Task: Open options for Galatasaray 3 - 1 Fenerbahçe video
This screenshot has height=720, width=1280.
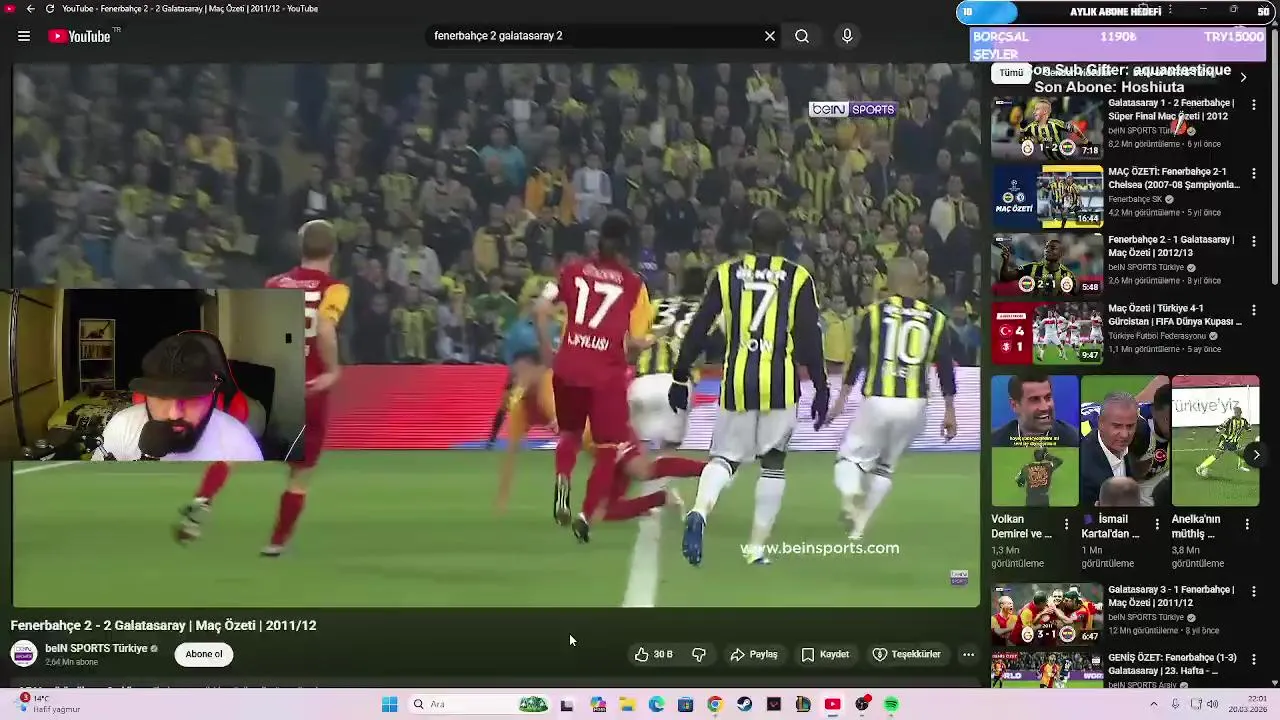Action: 1254,592
